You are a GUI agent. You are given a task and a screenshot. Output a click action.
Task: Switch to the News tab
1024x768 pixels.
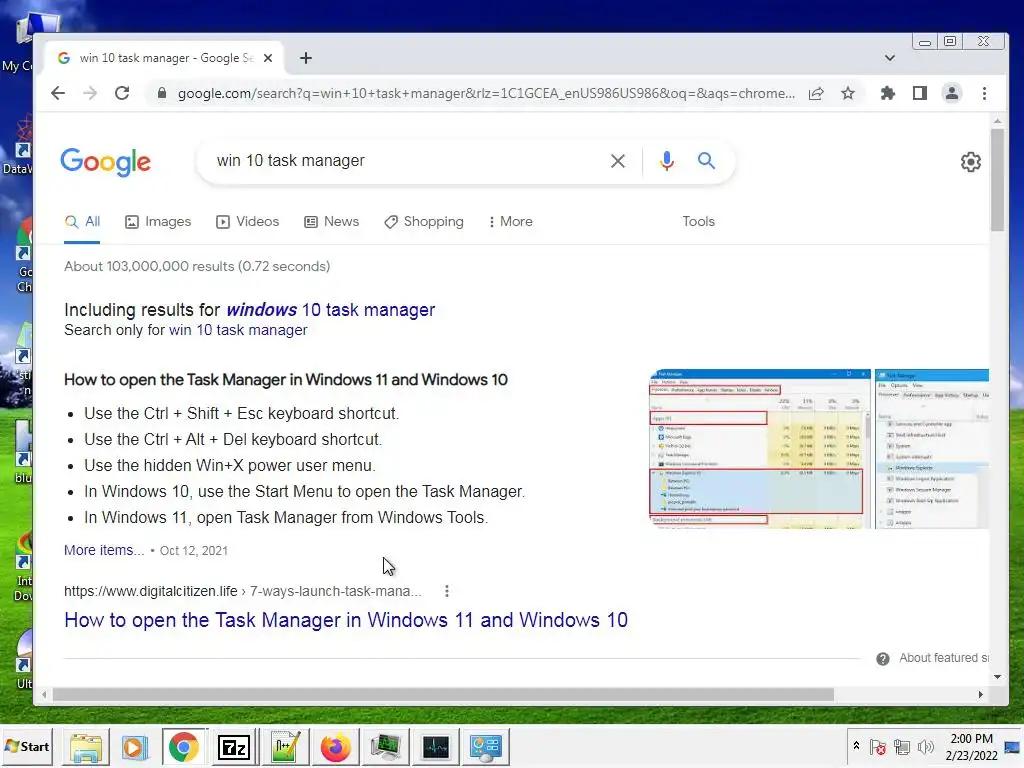click(332, 221)
